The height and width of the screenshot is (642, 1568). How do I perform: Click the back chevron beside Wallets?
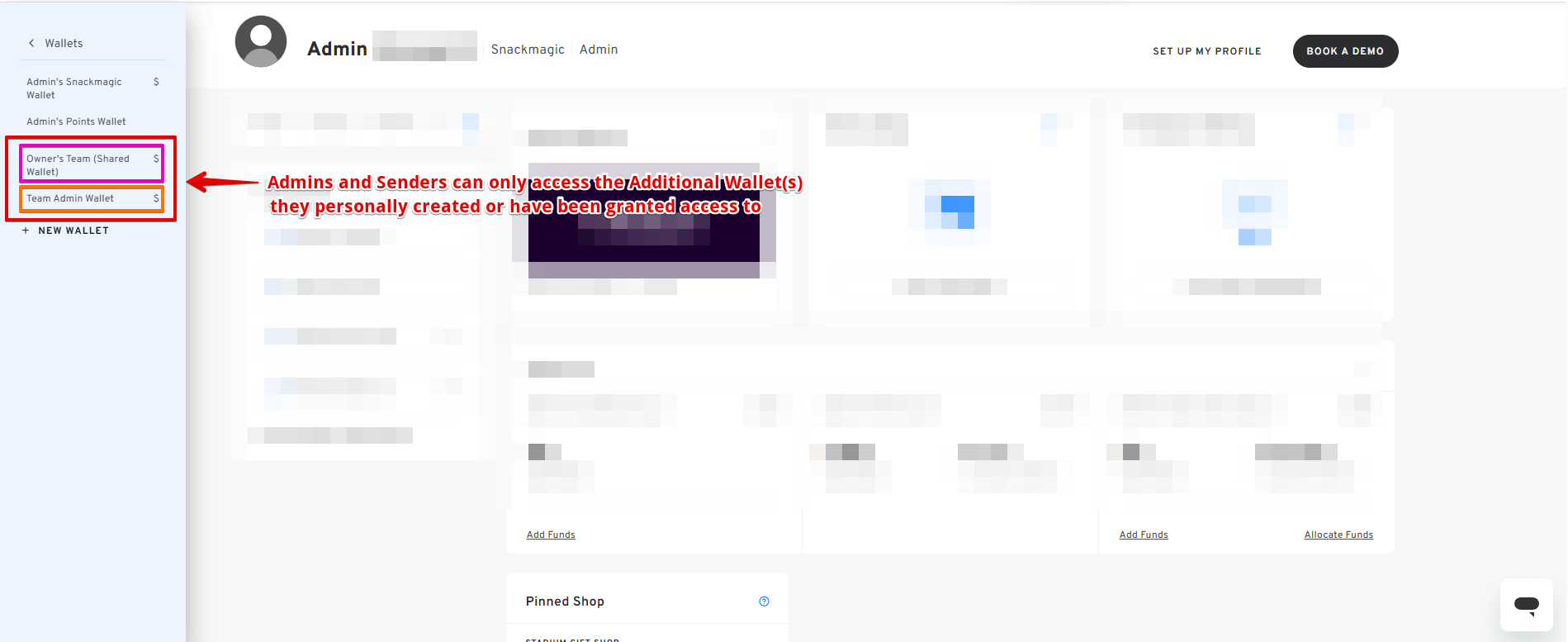point(31,43)
